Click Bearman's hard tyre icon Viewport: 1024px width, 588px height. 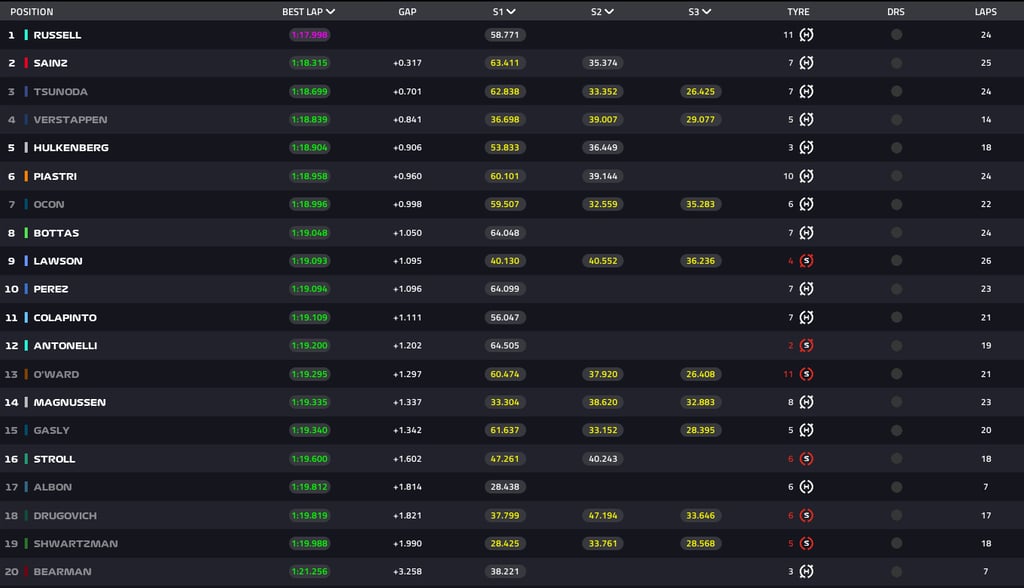click(807, 572)
